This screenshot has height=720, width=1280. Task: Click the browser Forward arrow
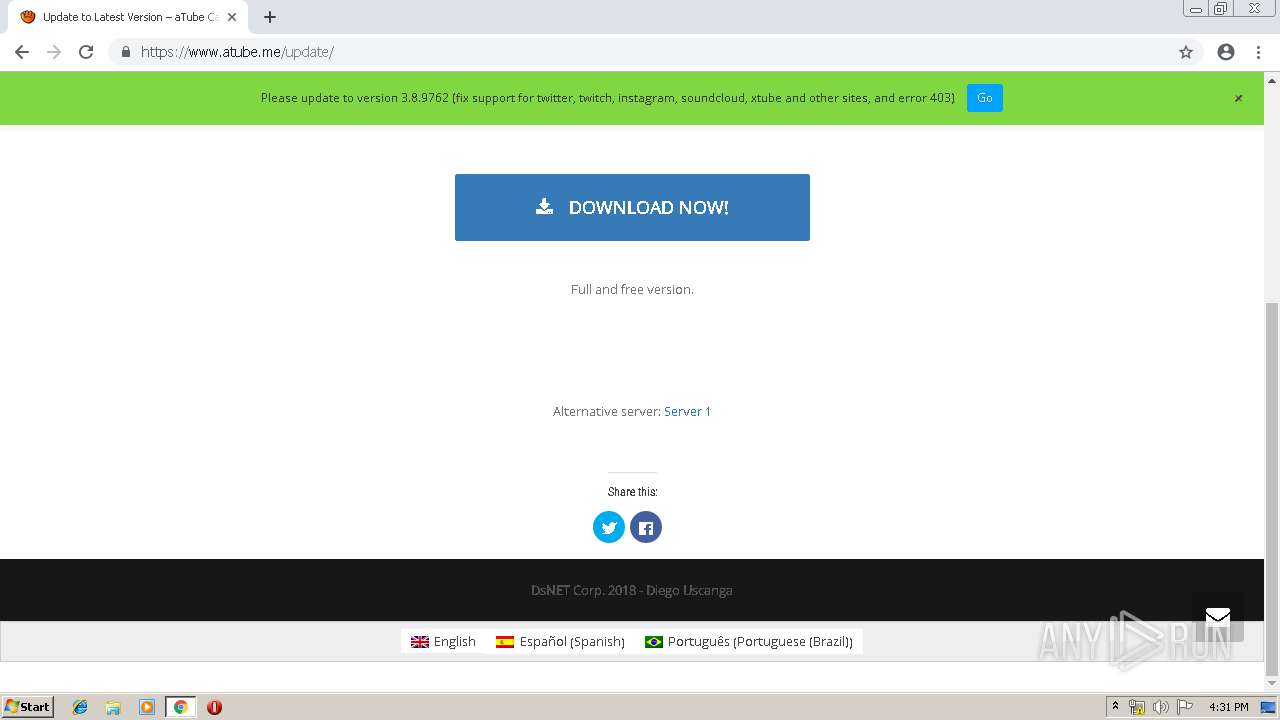54,52
